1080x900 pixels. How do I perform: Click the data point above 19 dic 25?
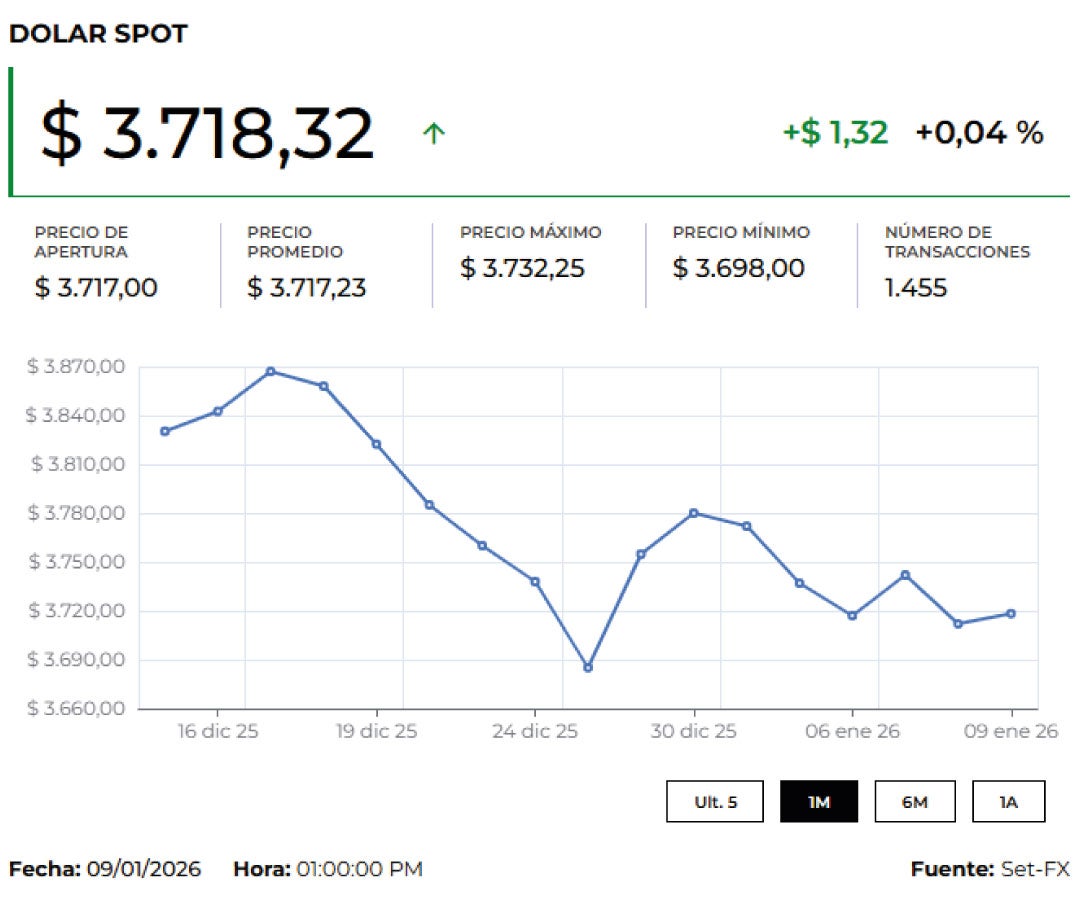tap(376, 444)
